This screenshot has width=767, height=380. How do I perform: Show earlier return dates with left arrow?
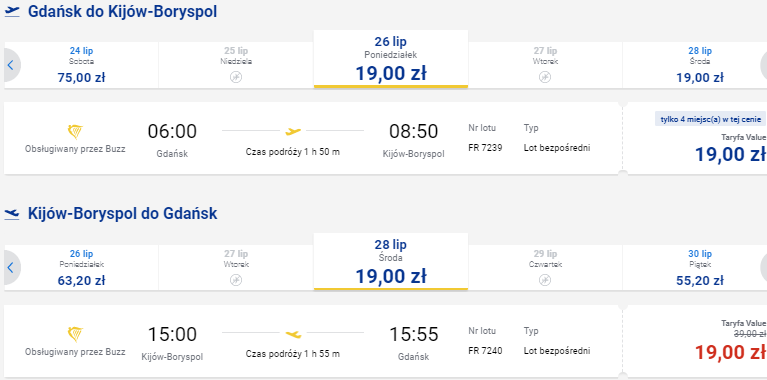click(x=11, y=268)
